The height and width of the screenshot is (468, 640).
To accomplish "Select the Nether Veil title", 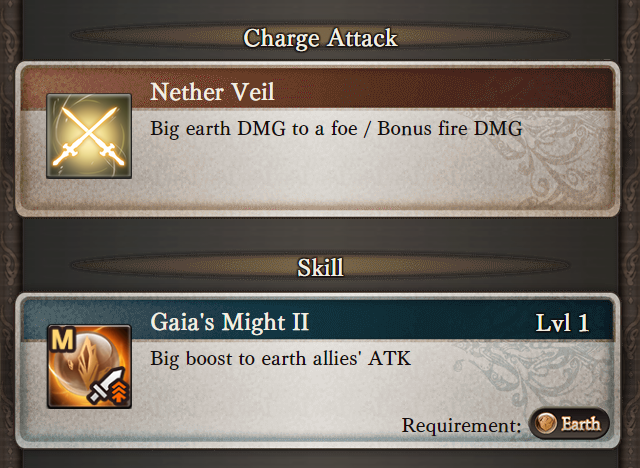I will tap(212, 93).
